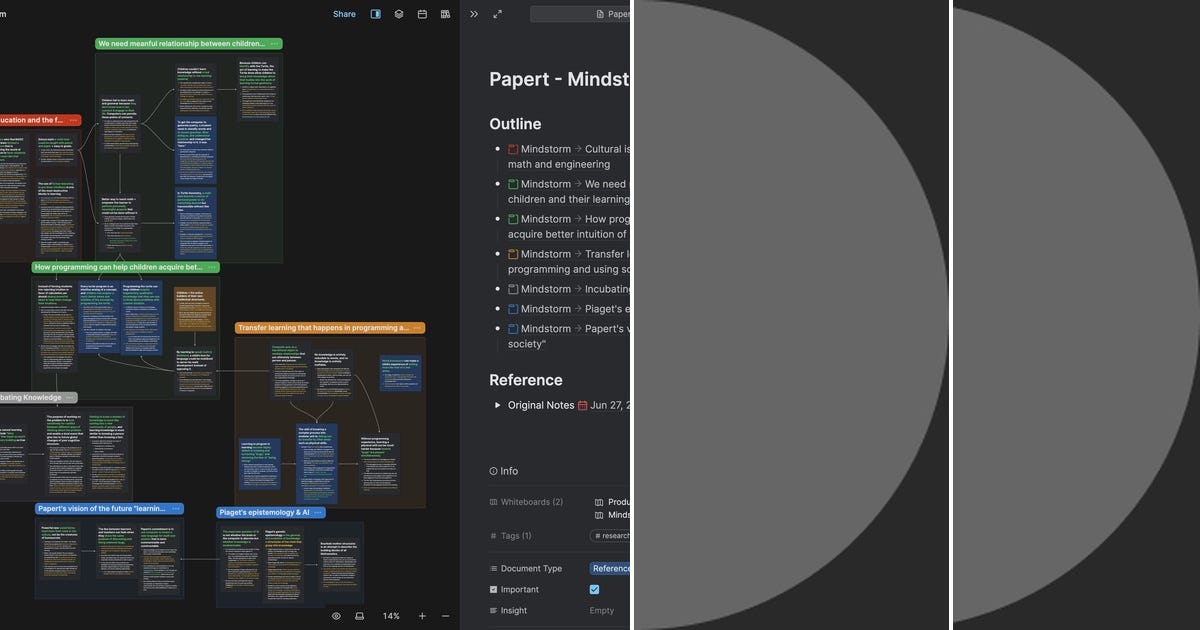Click the Outline heading
Image resolution: width=1200 pixels, height=630 pixels.
[x=515, y=124]
